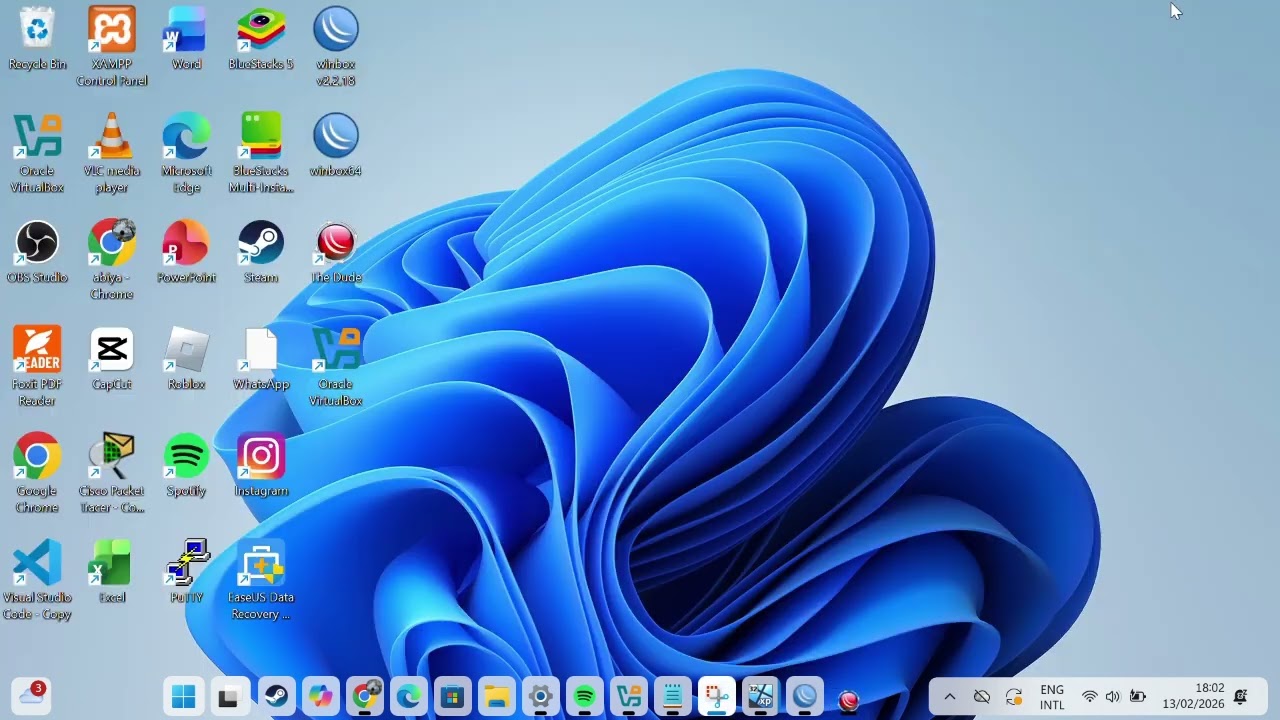This screenshot has width=1280, height=720.
Task: Open the Recycle Bin desktop icon
Action: (37, 39)
